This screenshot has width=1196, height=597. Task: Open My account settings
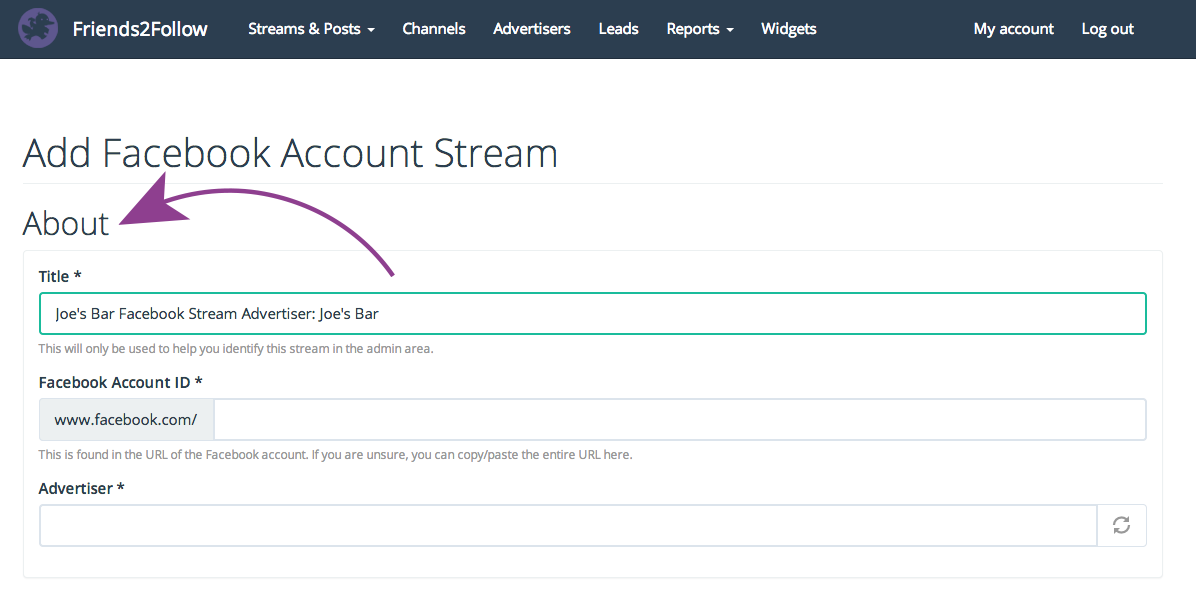point(1014,29)
